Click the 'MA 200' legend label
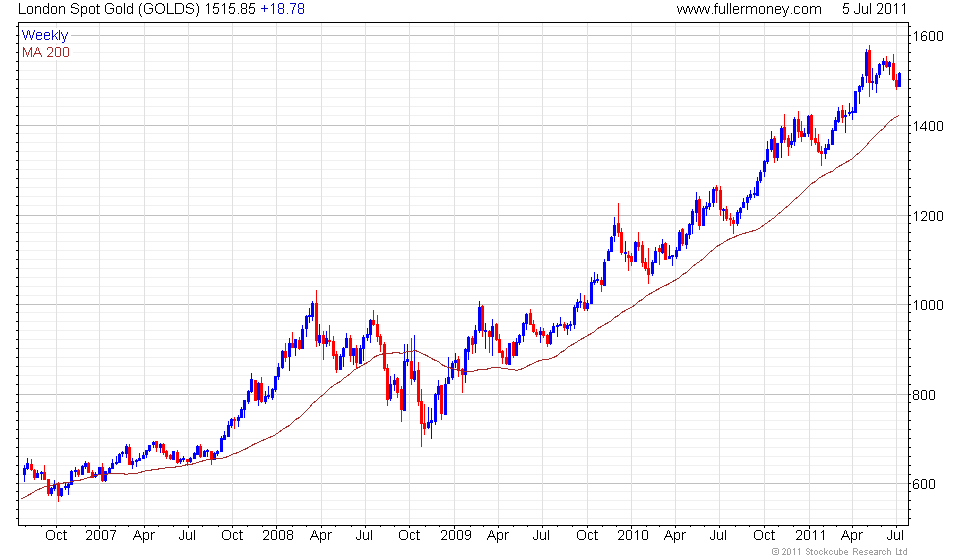Image resolution: width=960 pixels, height=560 pixels. [x=46, y=53]
